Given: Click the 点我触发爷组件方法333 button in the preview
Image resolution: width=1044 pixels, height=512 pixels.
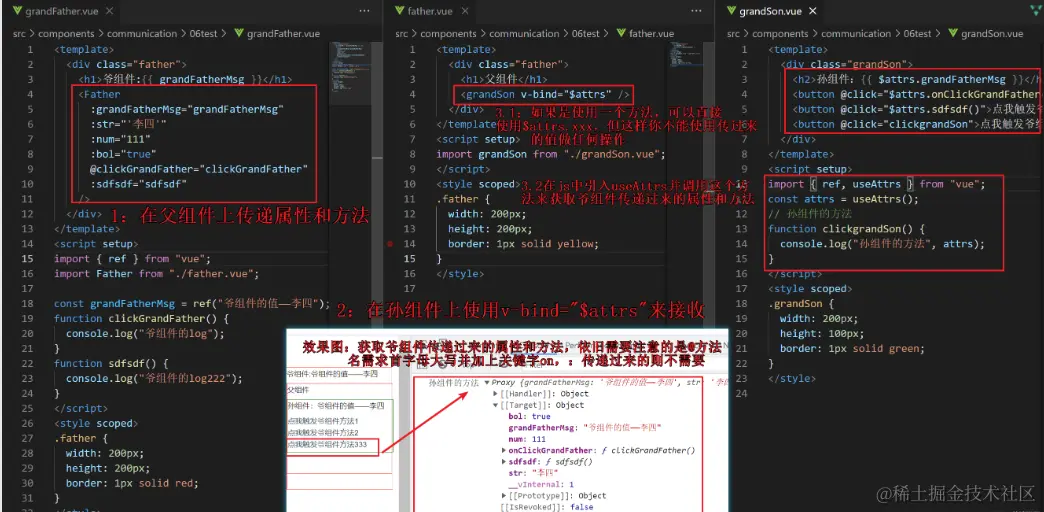Looking at the screenshot, I should click(327, 444).
